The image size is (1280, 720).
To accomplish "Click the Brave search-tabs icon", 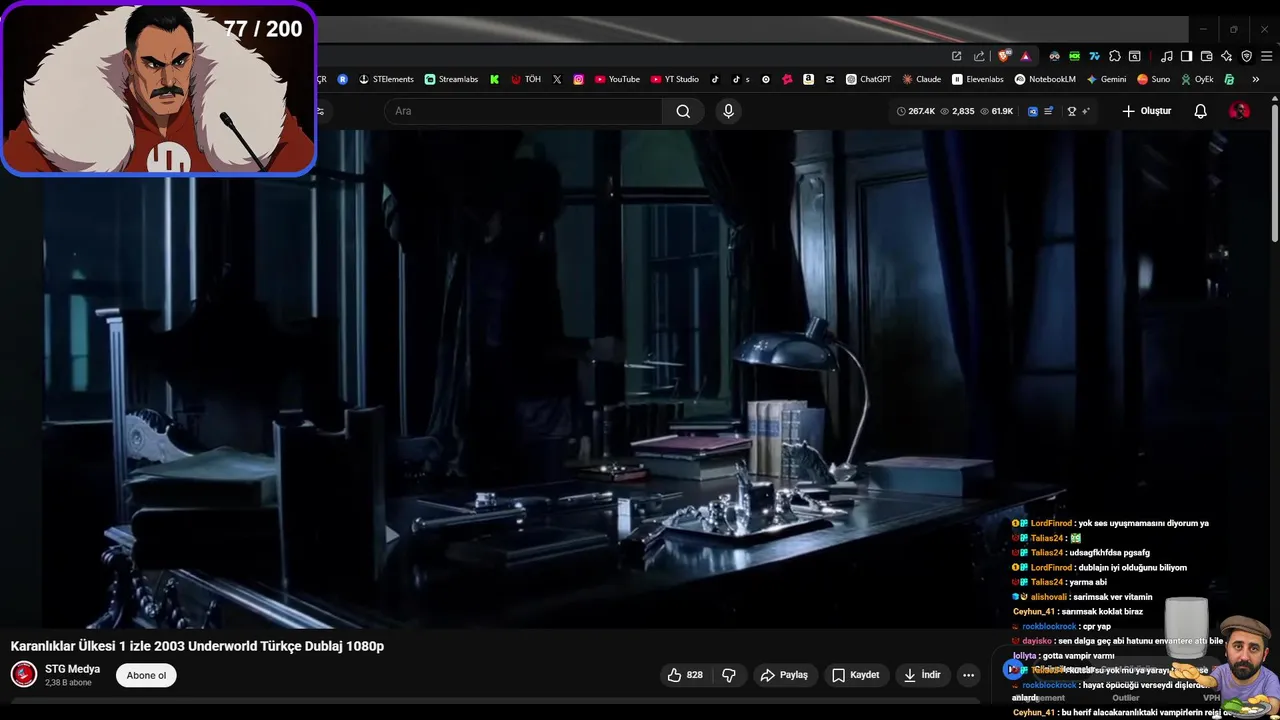I will coord(1135,56).
